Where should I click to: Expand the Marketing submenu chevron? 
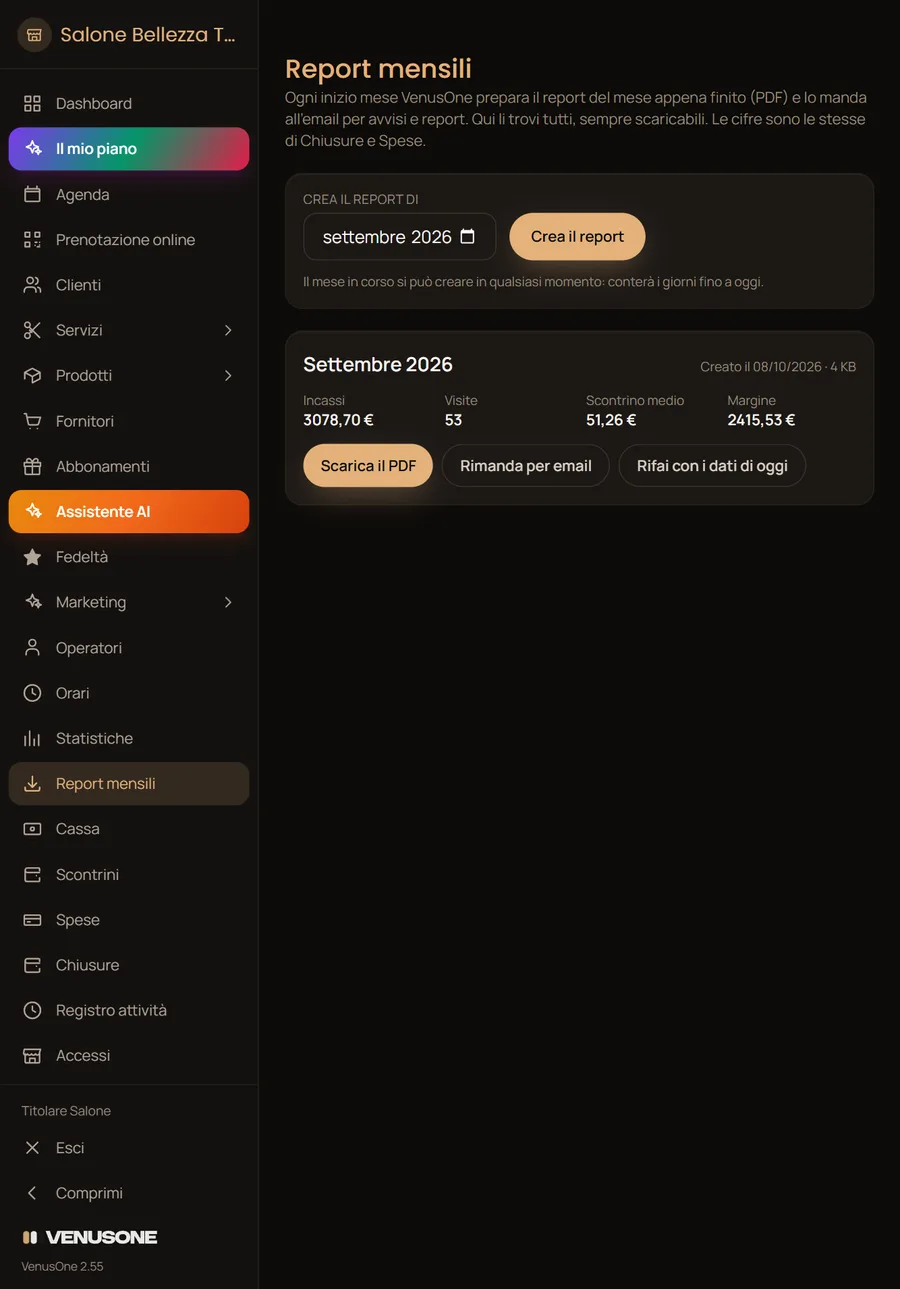(x=228, y=602)
